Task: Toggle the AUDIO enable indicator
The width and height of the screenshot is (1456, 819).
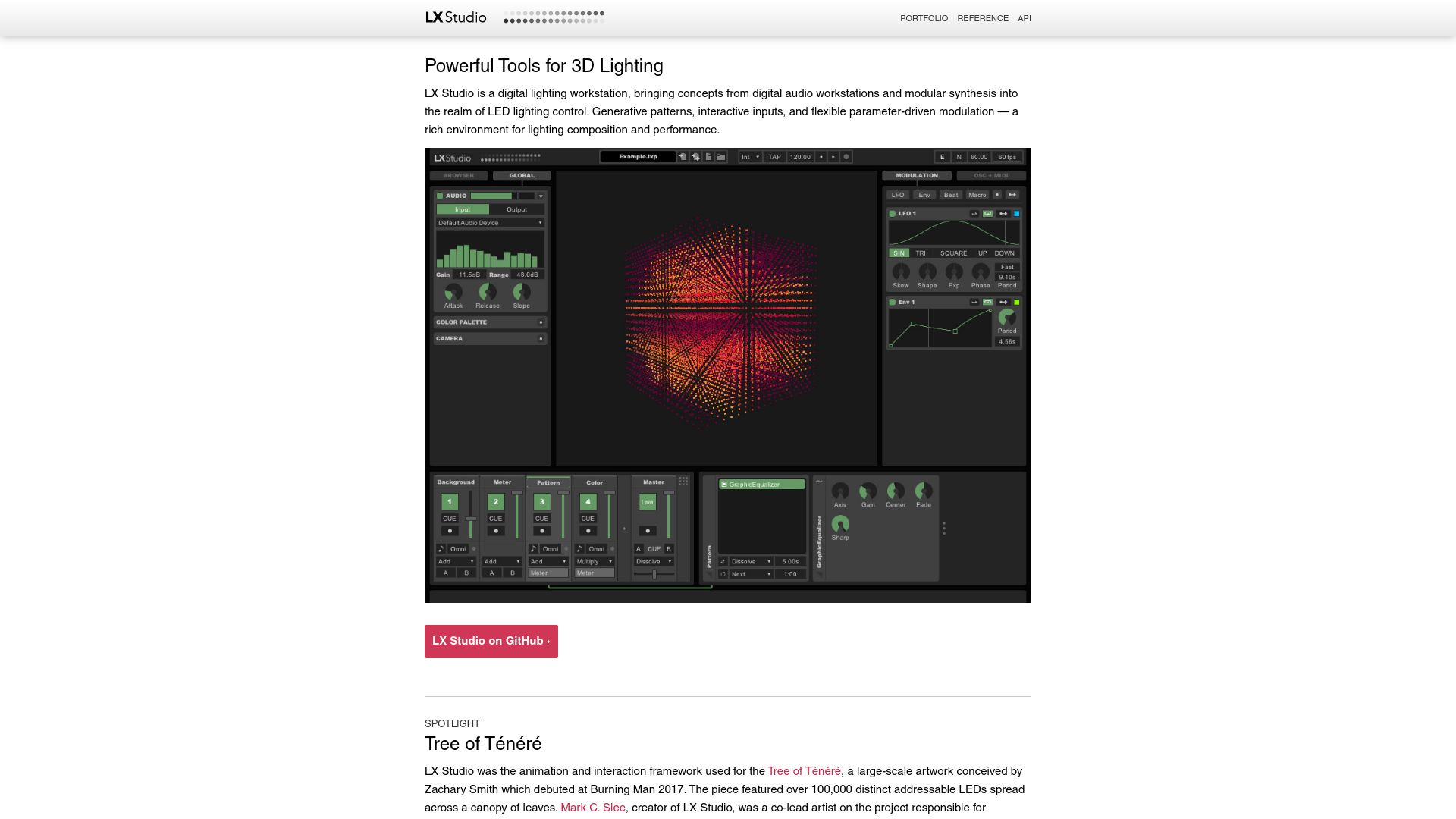Action: click(440, 196)
